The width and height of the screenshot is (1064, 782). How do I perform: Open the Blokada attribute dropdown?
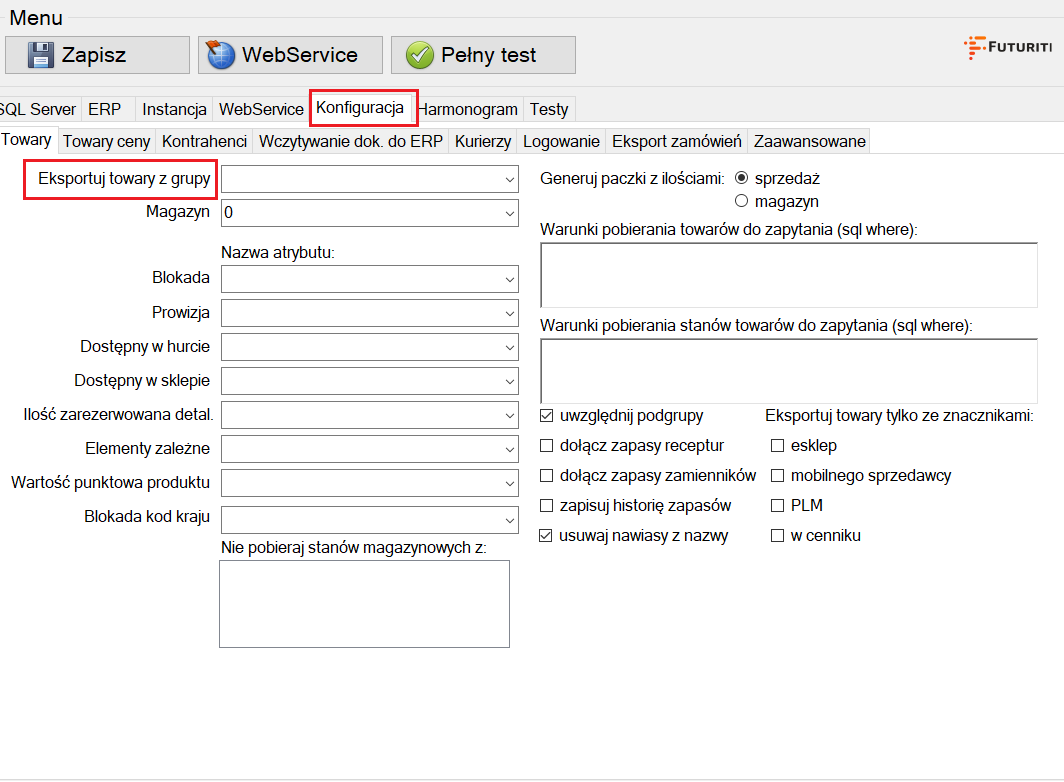pyautogui.click(x=509, y=279)
